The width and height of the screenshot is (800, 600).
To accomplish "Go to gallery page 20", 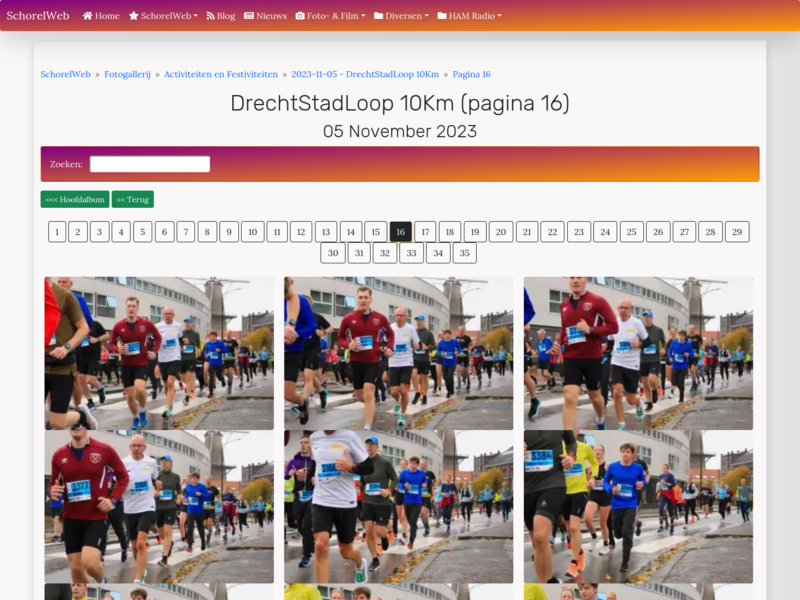I will coord(501,232).
